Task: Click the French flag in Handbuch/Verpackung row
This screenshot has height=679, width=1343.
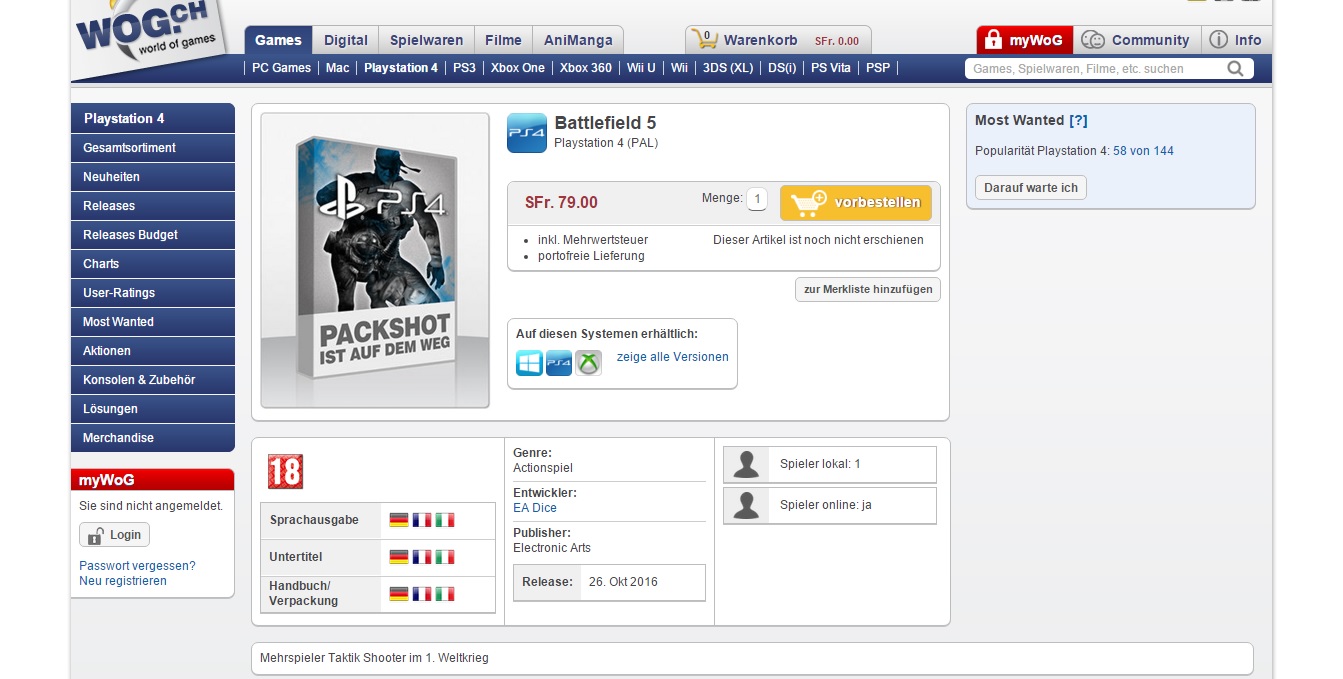Action: pos(422,594)
